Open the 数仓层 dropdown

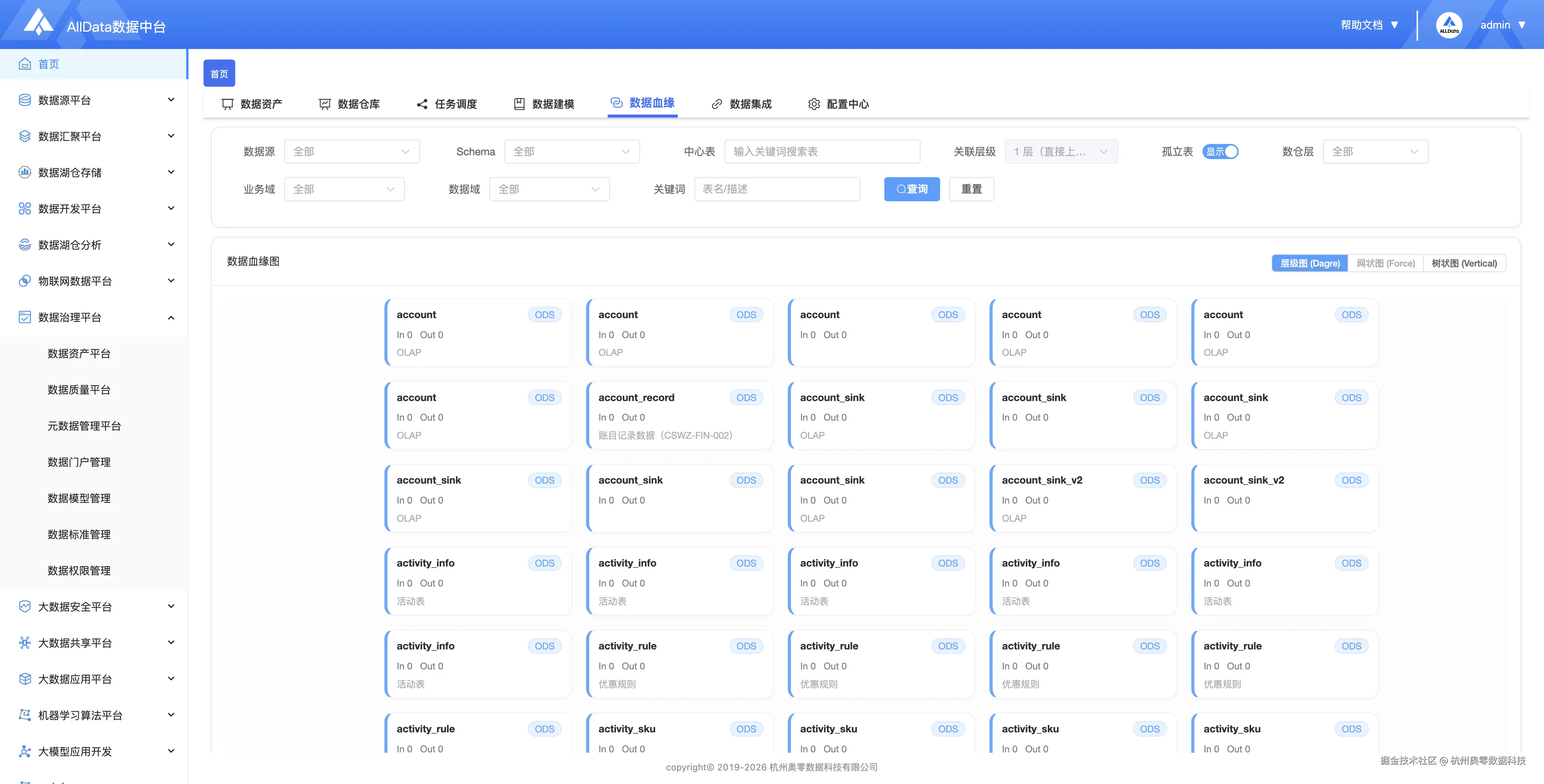pyautogui.click(x=1375, y=152)
